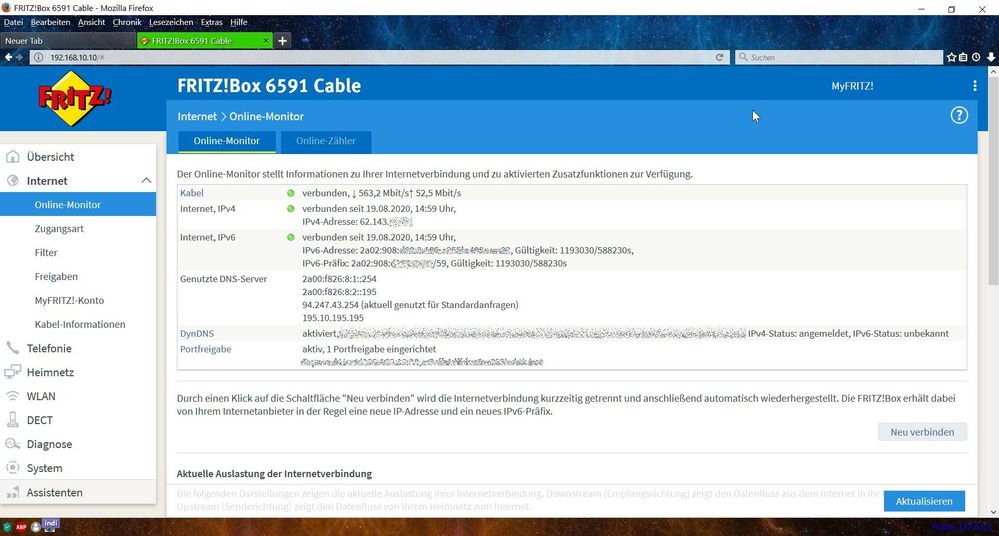999x536 pixels.
Task: Reload the page with the refresh icon
Action: tap(719, 57)
